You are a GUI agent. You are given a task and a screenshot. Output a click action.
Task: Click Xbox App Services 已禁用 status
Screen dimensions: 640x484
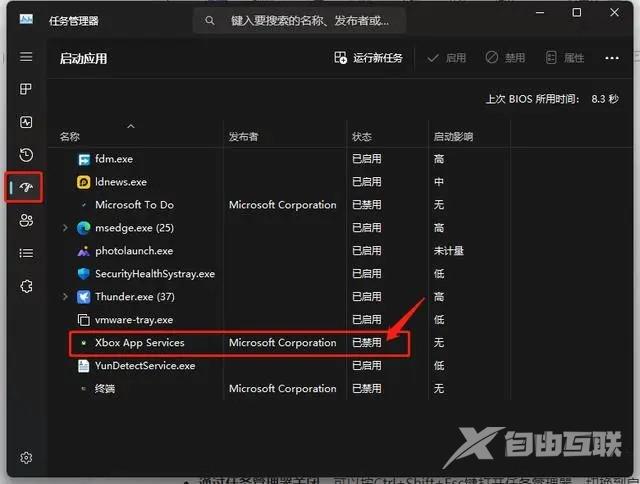click(x=367, y=343)
